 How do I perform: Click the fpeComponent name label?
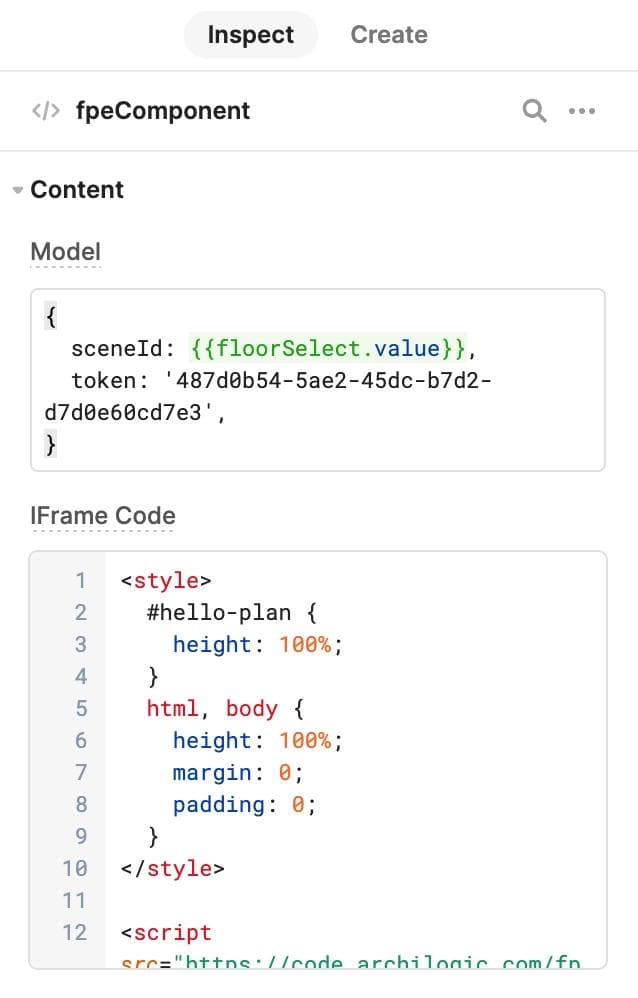pyautogui.click(x=164, y=111)
